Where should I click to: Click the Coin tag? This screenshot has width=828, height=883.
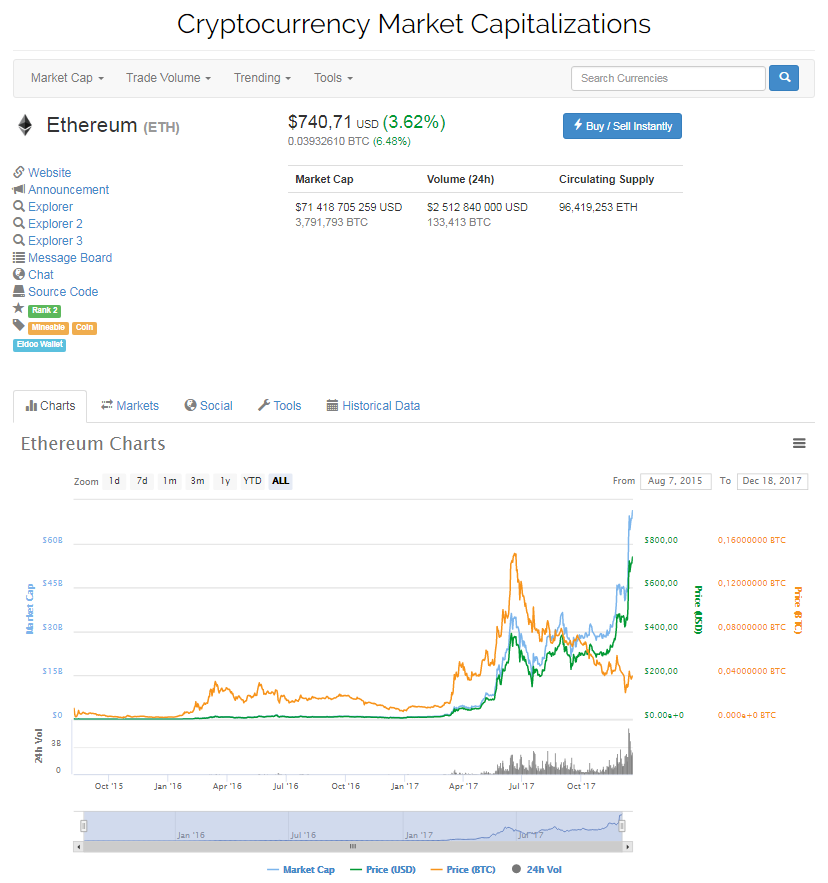click(84, 328)
